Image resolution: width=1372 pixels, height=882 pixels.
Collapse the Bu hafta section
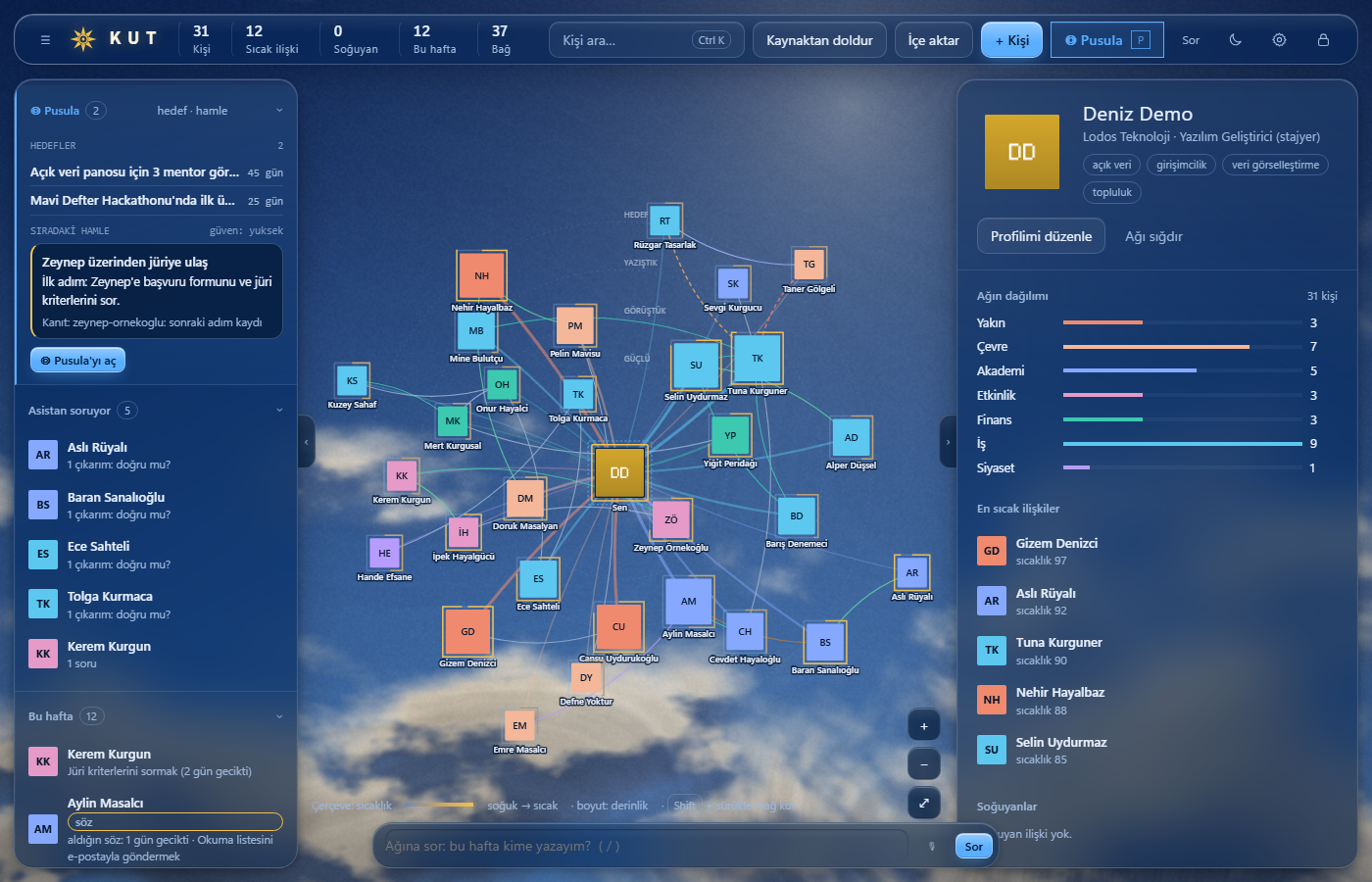[279, 716]
